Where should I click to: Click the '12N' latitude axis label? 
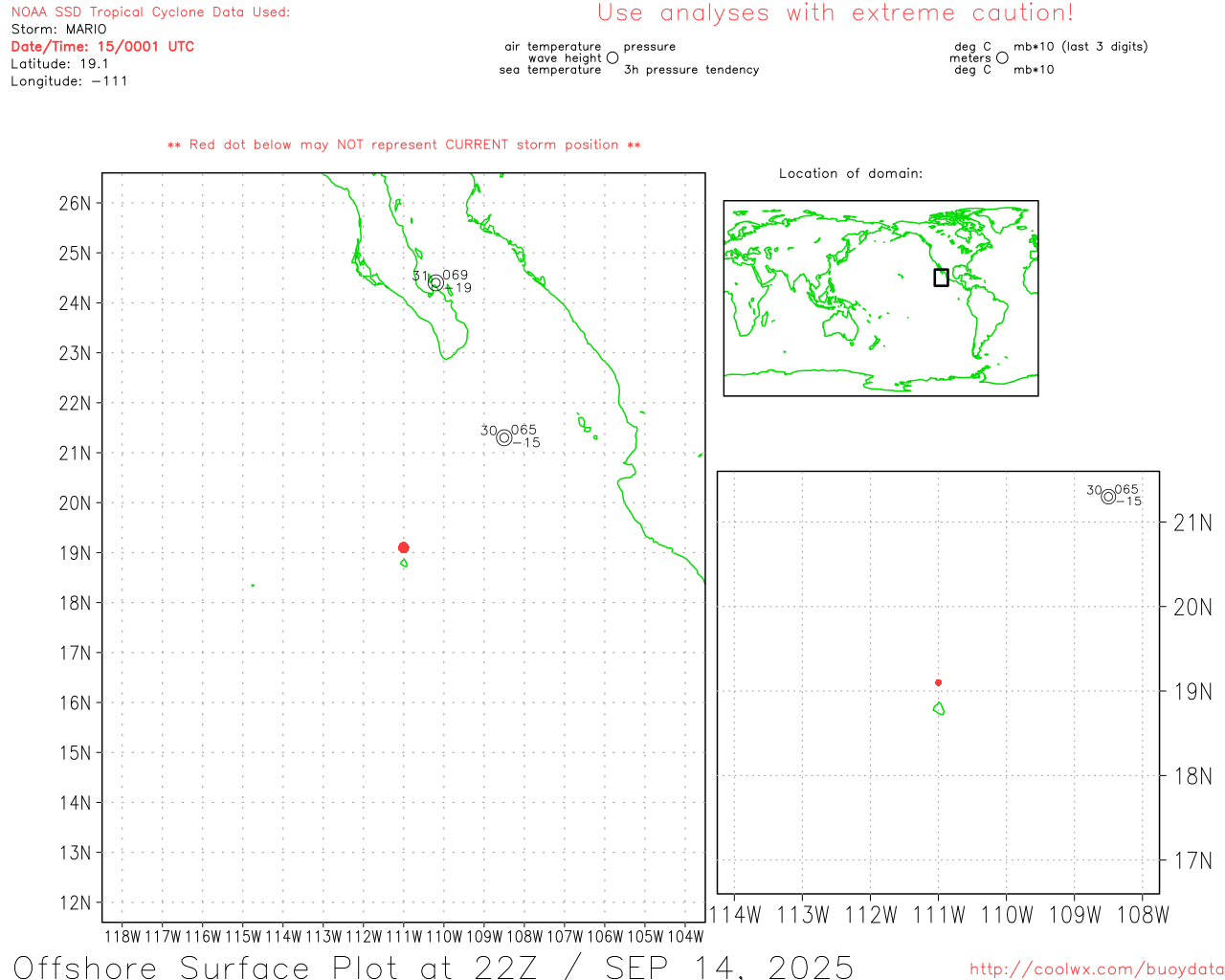coord(75,902)
